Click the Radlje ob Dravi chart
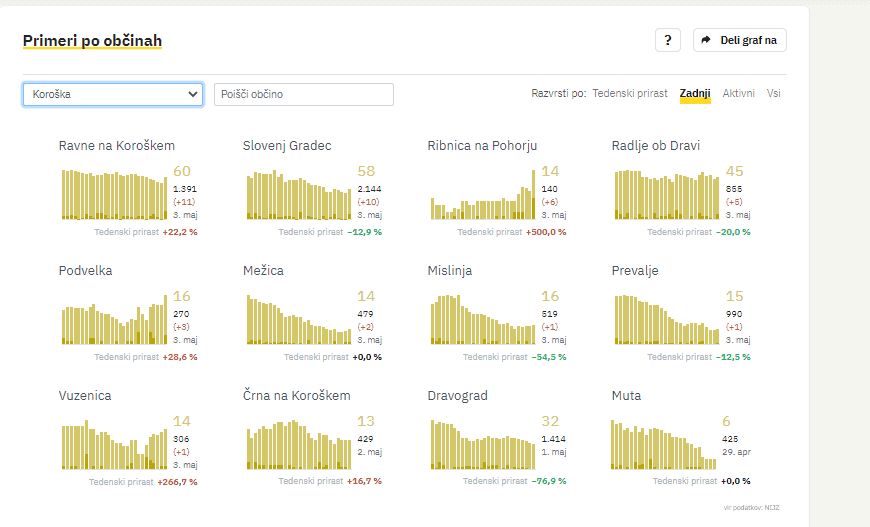 coord(667,195)
